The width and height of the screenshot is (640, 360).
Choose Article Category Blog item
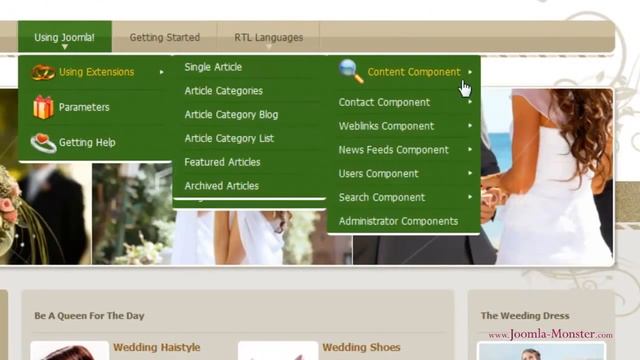[x=231, y=114]
